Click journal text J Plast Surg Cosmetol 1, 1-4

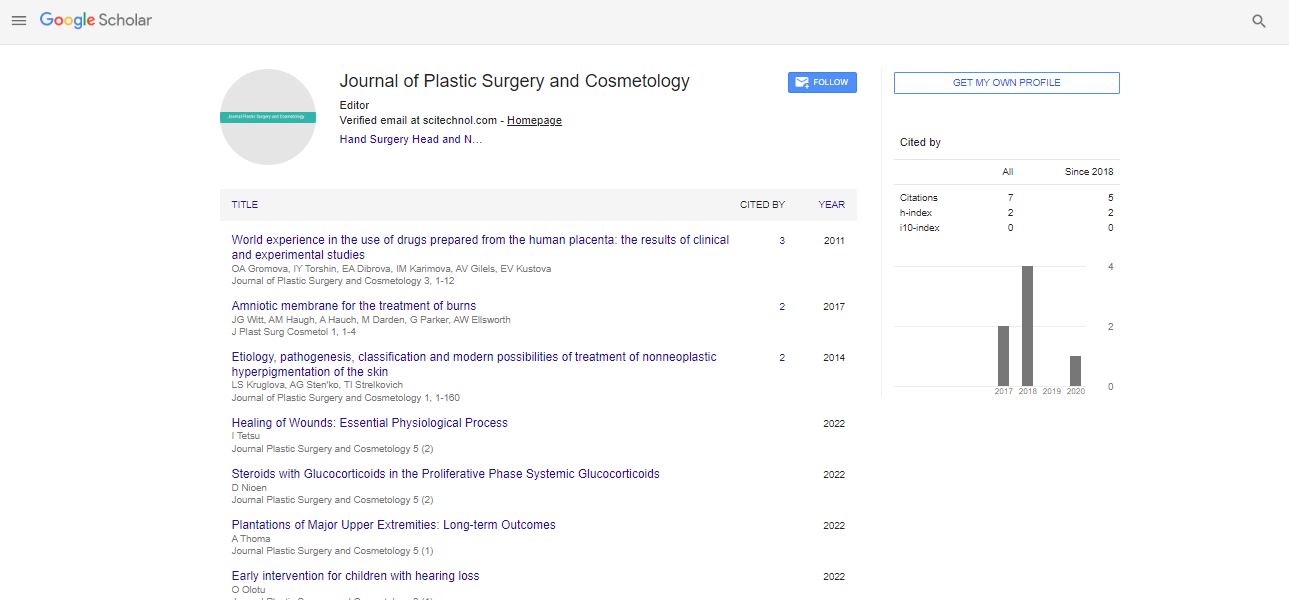pos(293,332)
